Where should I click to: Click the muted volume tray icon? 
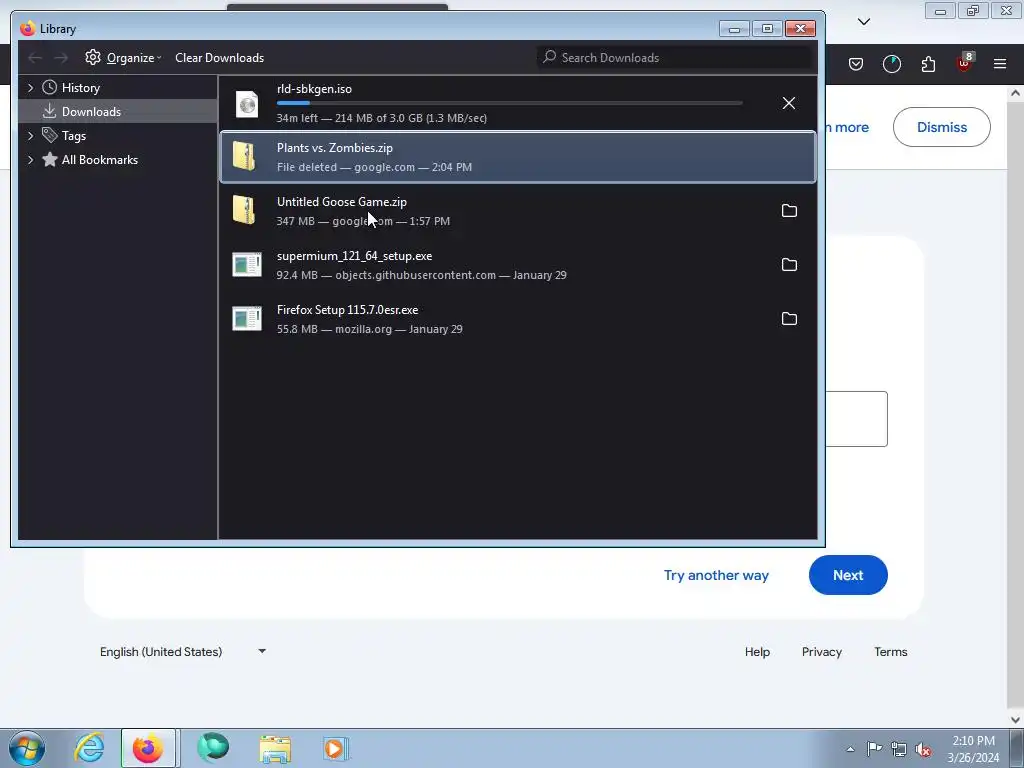pyautogui.click(x=923, y=749)
